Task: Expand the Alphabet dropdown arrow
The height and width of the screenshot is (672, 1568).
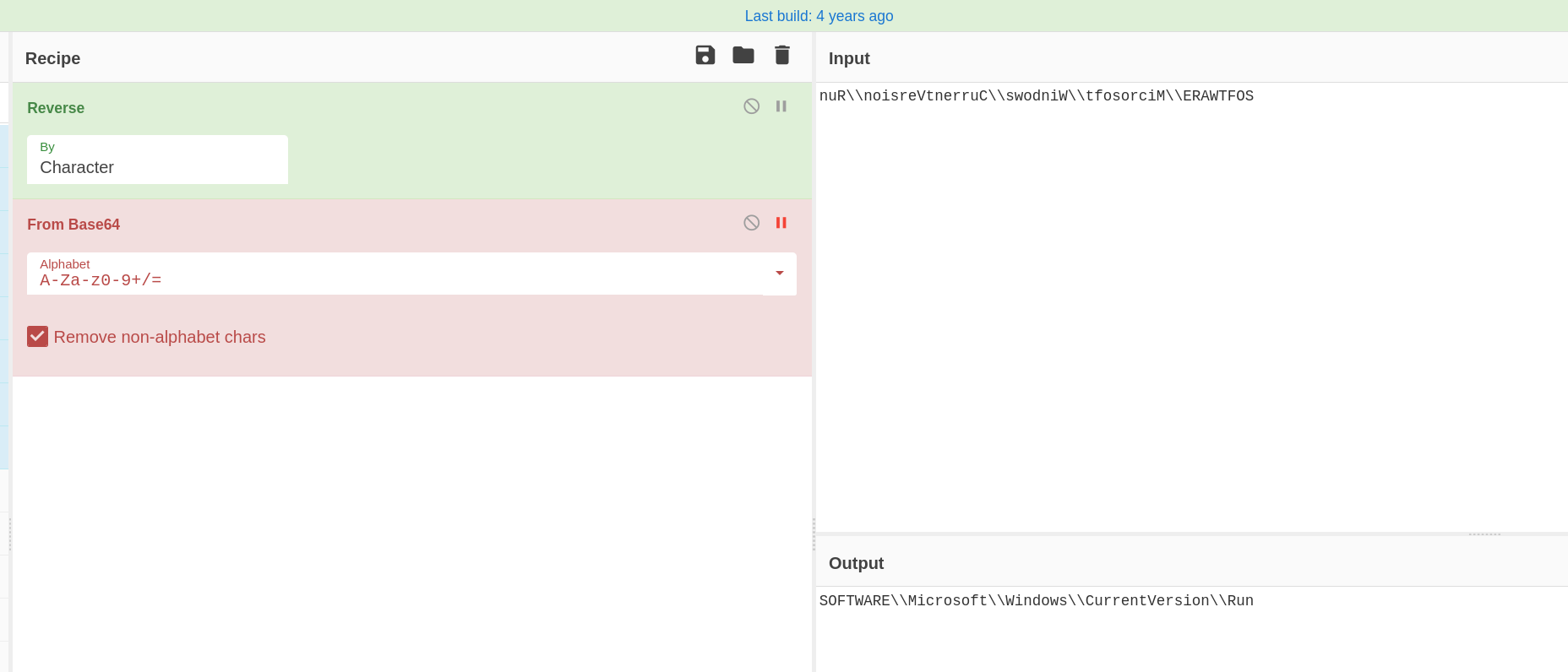Action: (779, 274)
